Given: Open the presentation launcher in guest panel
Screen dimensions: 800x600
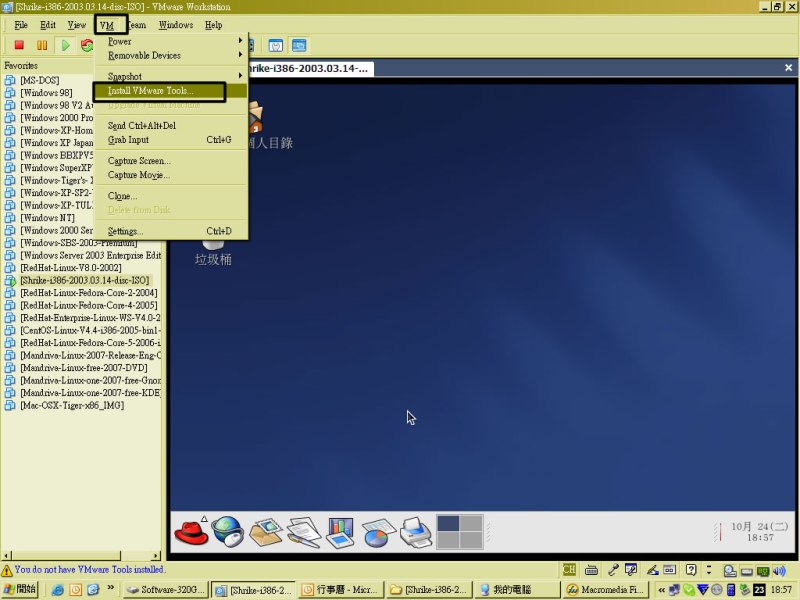Looking at the screenshot, I should coord(340,532).
